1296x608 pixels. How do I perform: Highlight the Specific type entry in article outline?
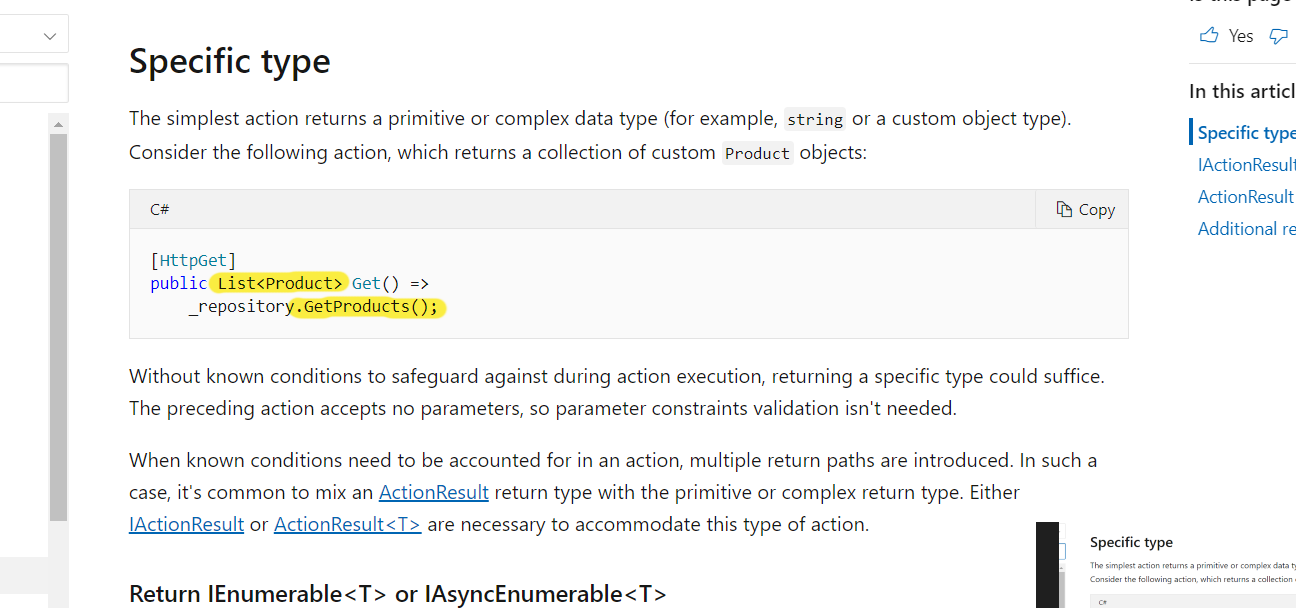tap(1248, 132)
